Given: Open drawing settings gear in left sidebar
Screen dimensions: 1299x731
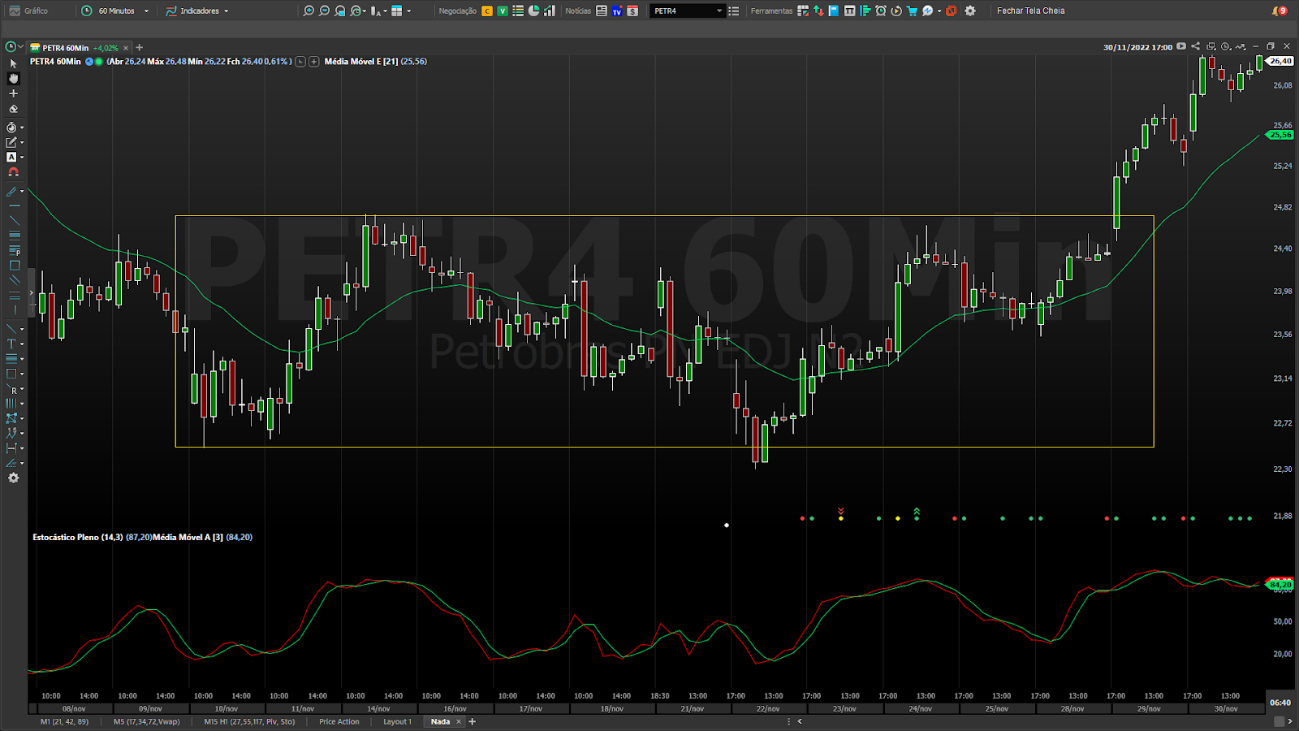Looking at the screenshot, I should pos(13,478).
